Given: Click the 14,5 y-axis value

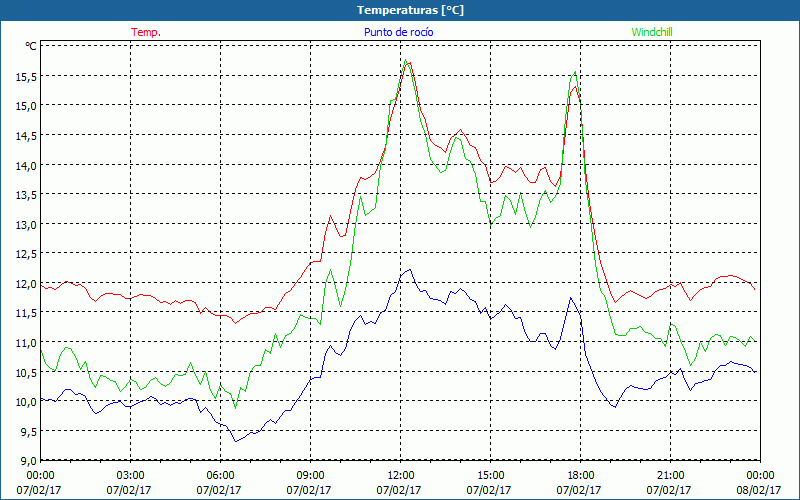Looking at the screenshot, I should point(27,136).
